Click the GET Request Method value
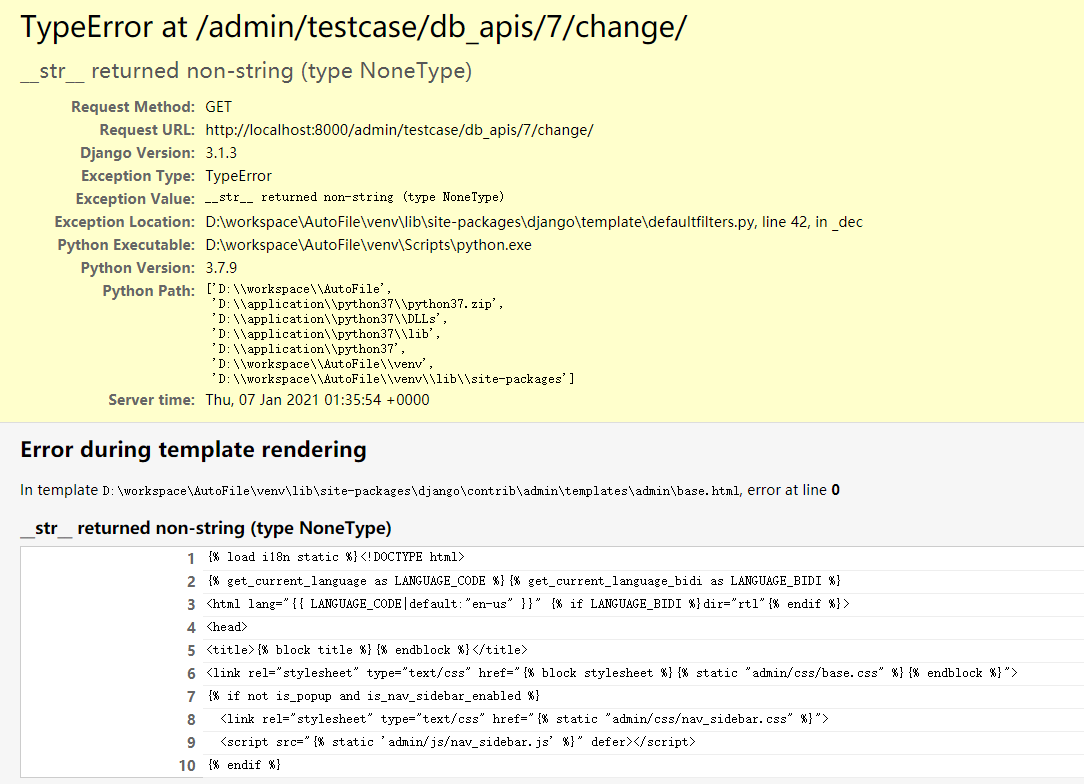Screen dimensions: 1084x784 click(217, 106)
